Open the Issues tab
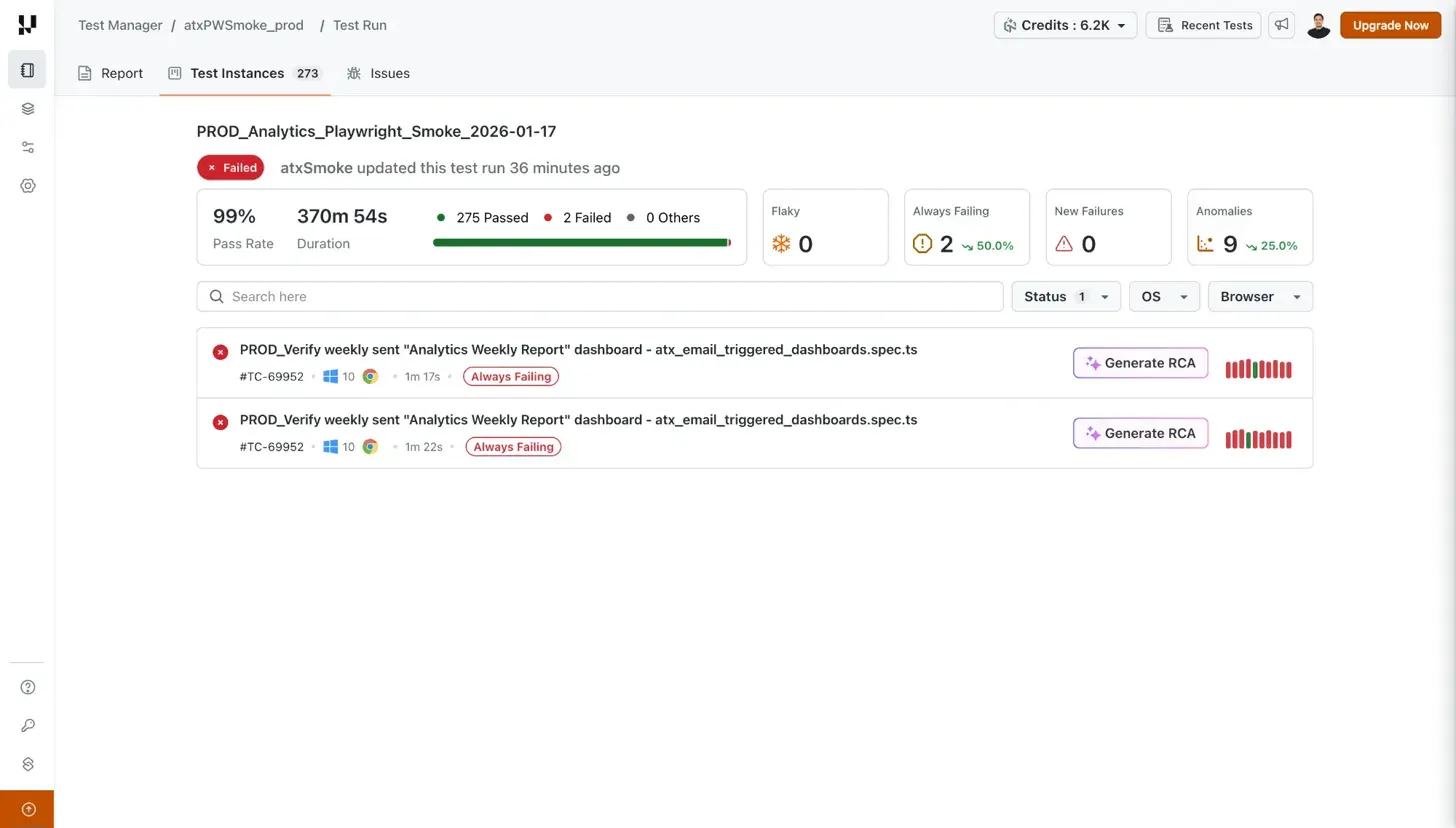Viewport: 1456px width, 828px height. coord(378,73)
